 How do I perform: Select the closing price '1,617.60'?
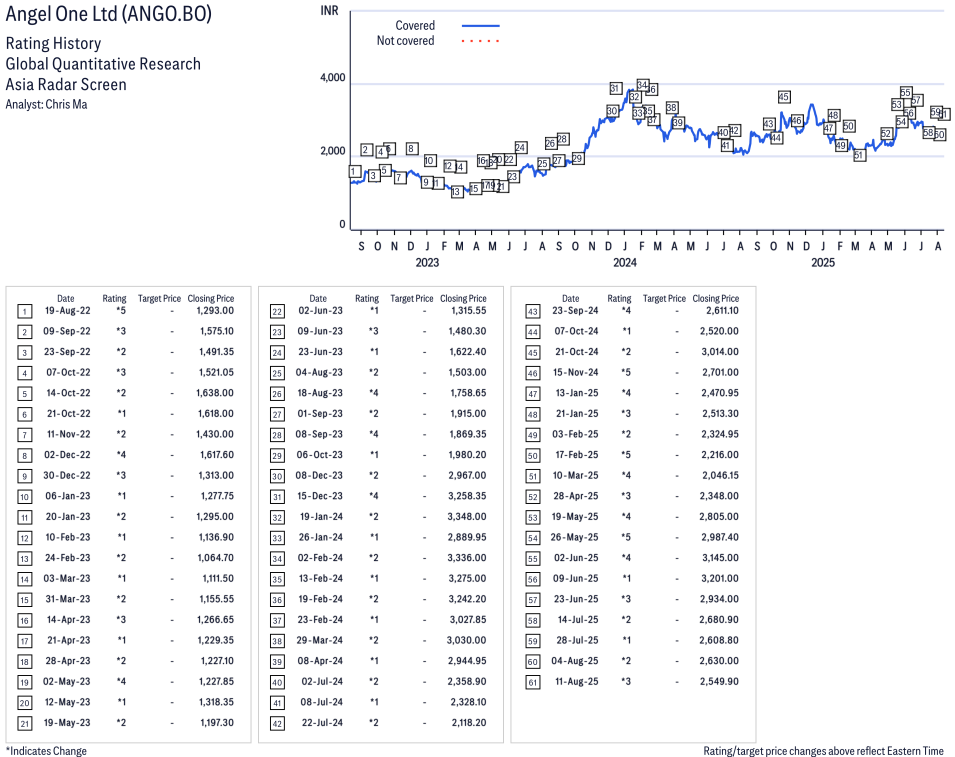pos(217,455)
